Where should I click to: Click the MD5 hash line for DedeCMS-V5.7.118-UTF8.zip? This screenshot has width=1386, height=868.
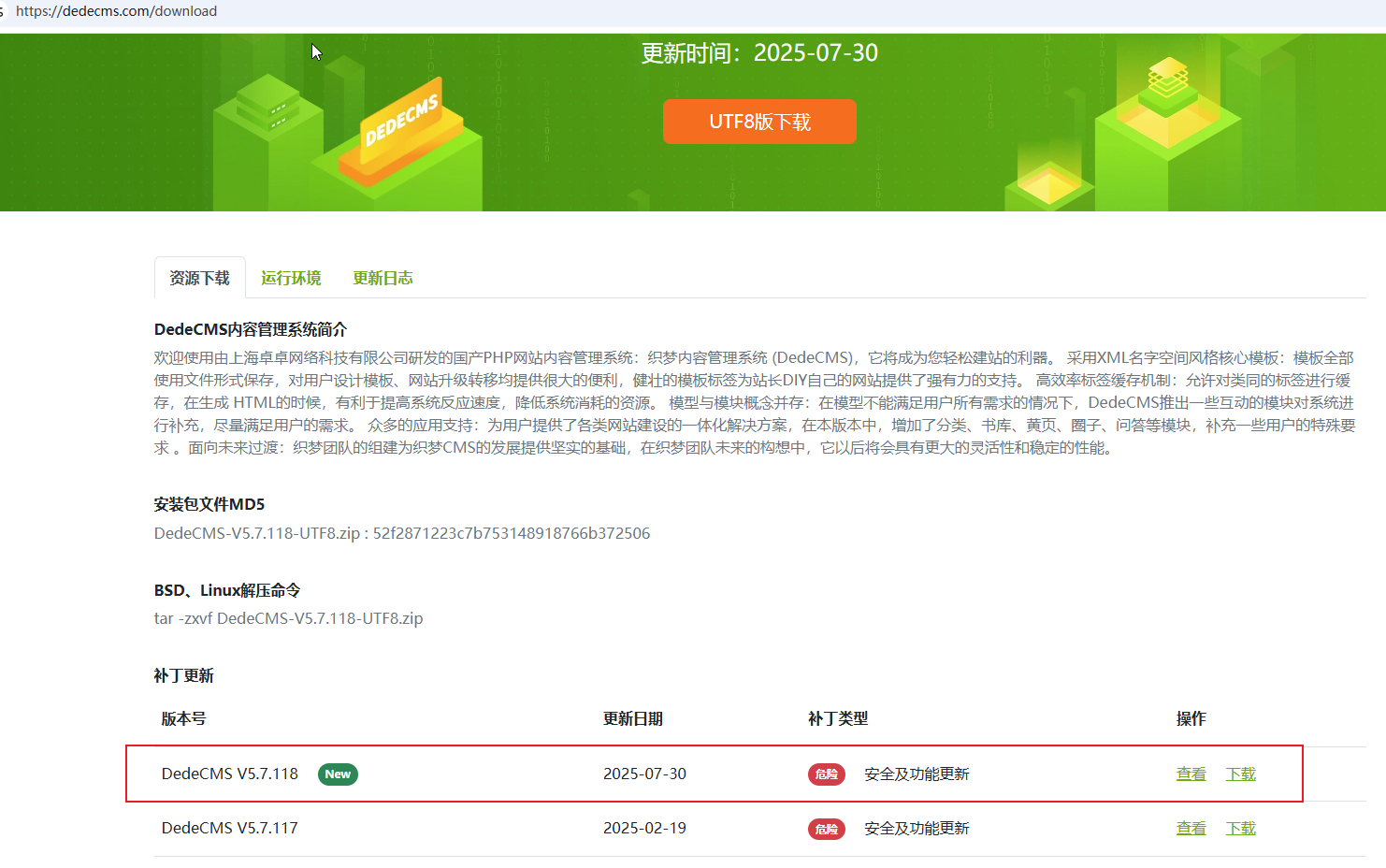click(x=402, y=533)
